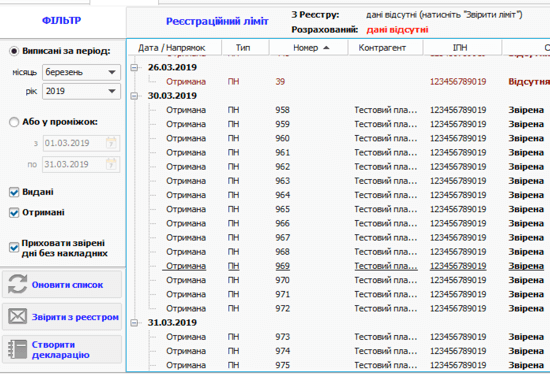Click the 'Отримана' direction cell in row 971
The height and width of the screenshot is (374, 550).
(186, 294)
